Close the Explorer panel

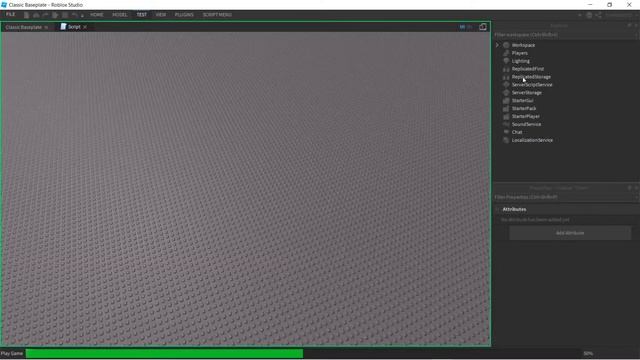[636, 25]
